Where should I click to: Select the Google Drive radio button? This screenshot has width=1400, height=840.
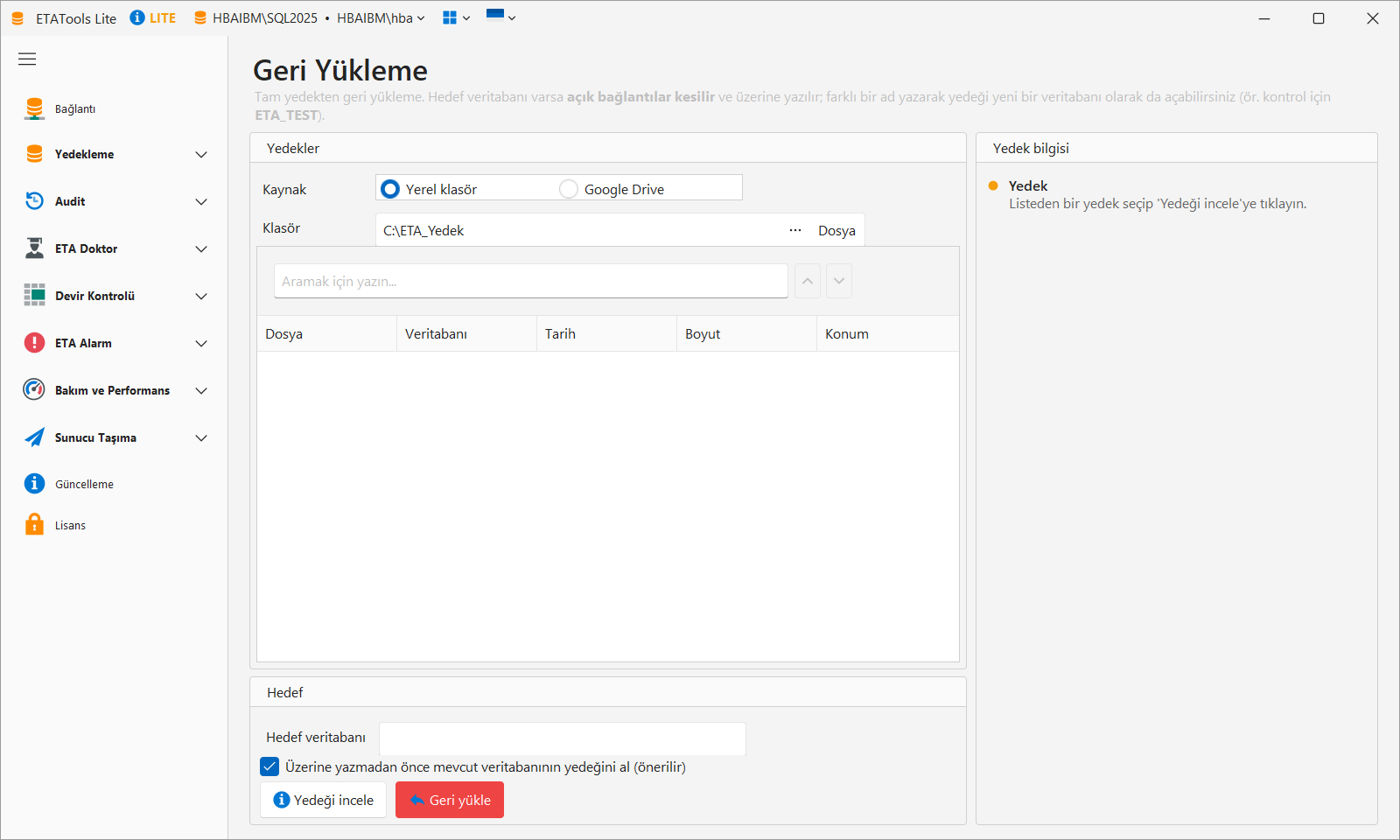569,189
